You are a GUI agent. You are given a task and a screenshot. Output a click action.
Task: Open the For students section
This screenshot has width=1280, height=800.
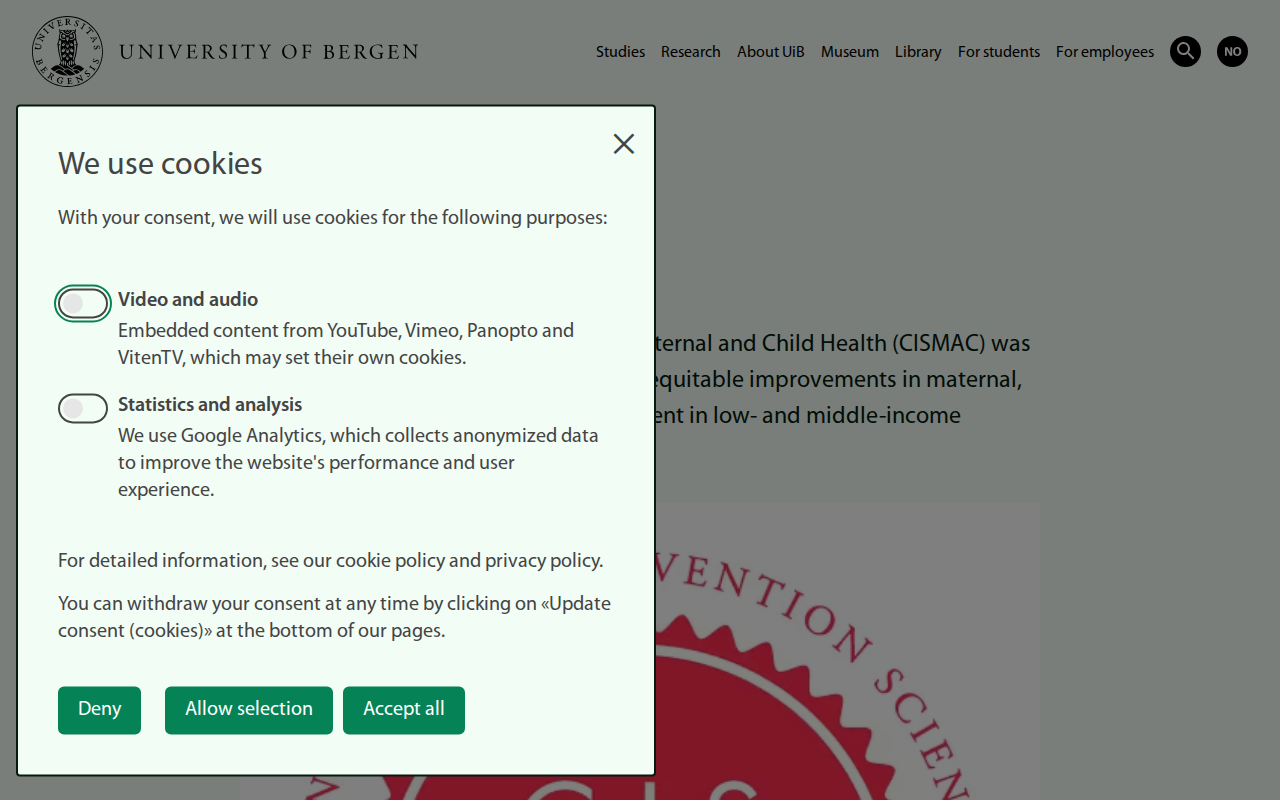coord(998,51)
